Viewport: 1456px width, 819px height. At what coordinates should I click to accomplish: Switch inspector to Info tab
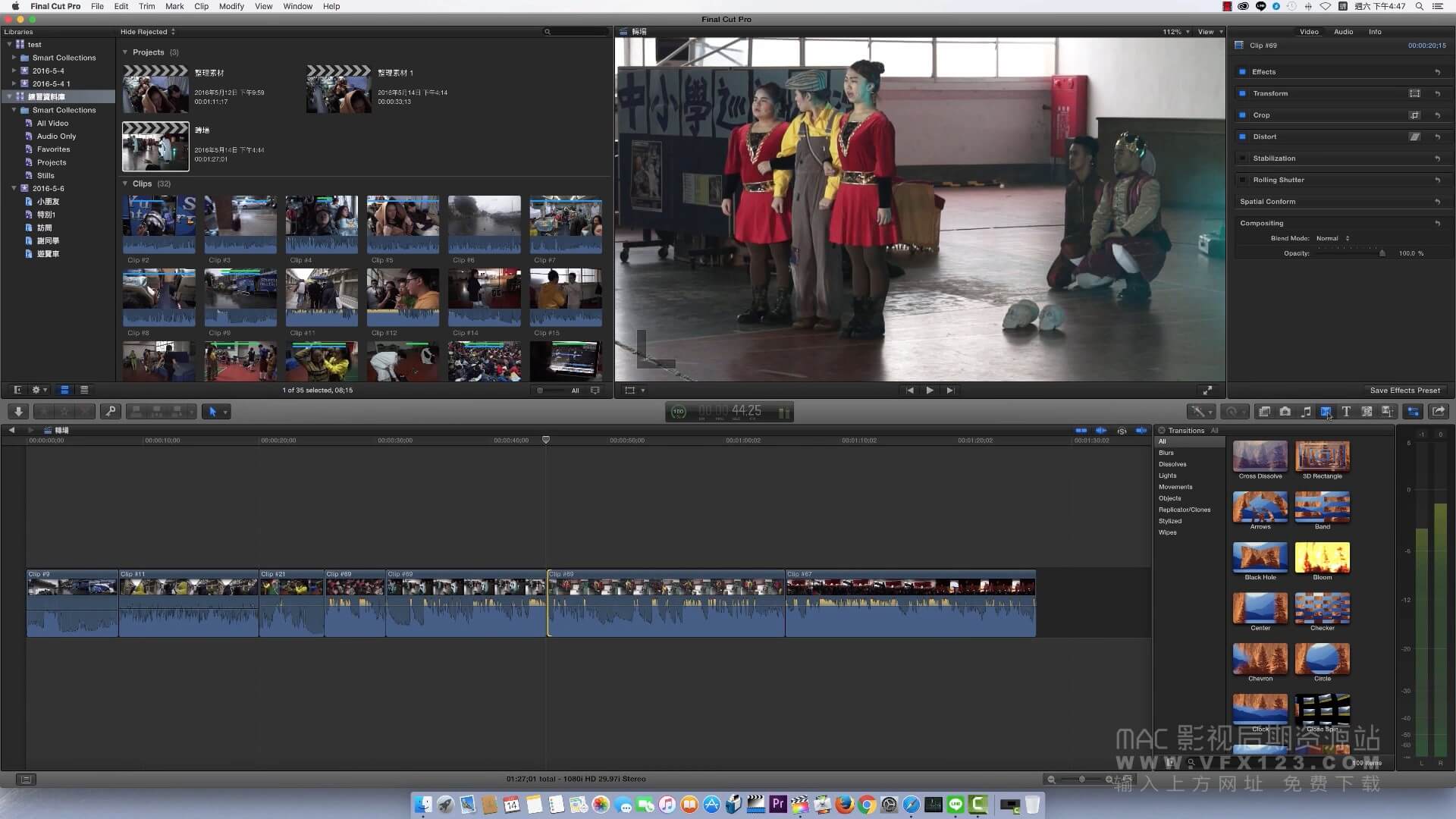[x=1375, y=32]
